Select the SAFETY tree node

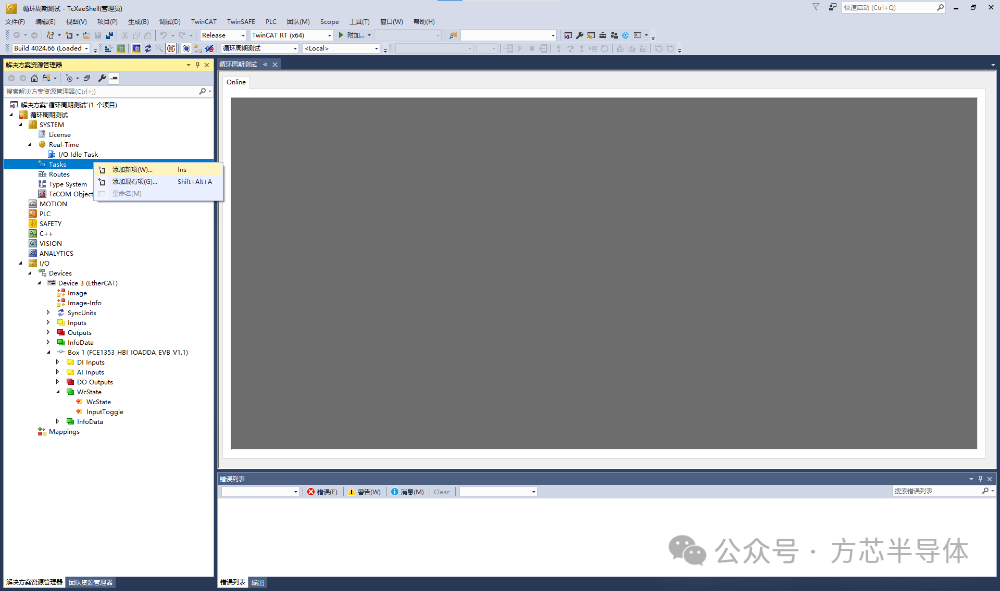coord(50,224)
